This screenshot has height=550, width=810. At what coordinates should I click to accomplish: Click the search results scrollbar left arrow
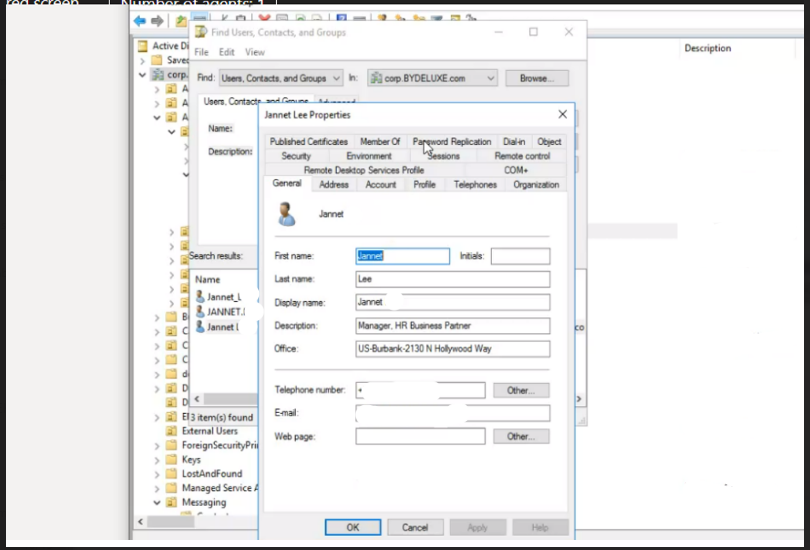197,399
